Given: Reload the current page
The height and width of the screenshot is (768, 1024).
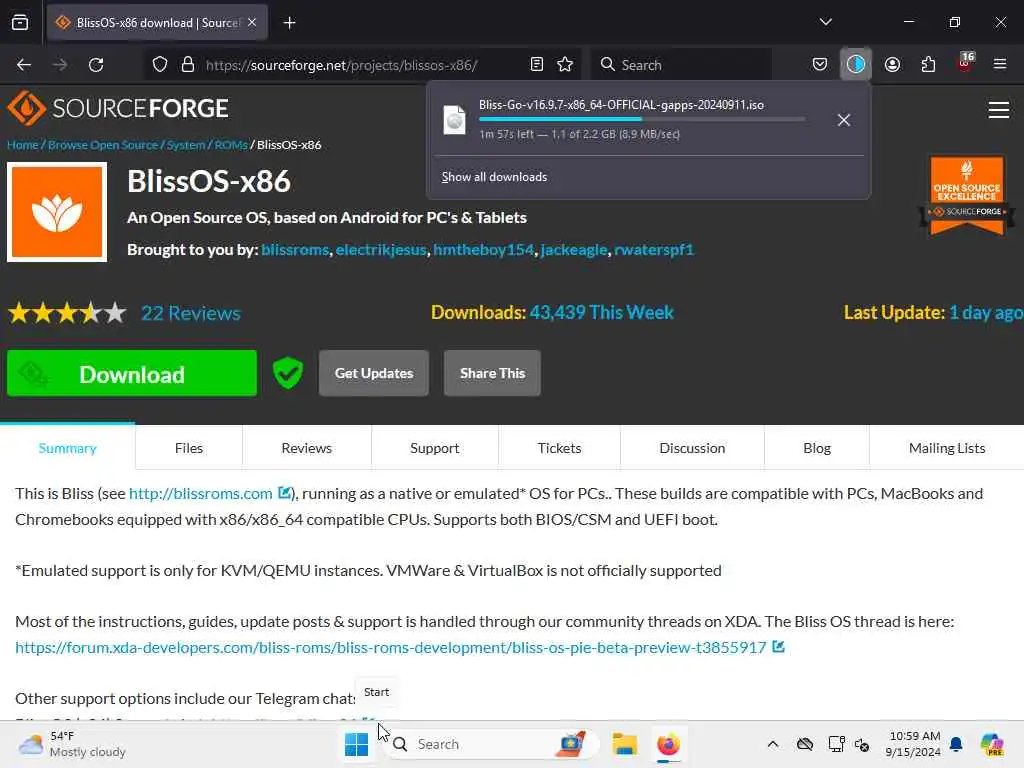Looking at the screenshot, I should (x=96, y=65).
